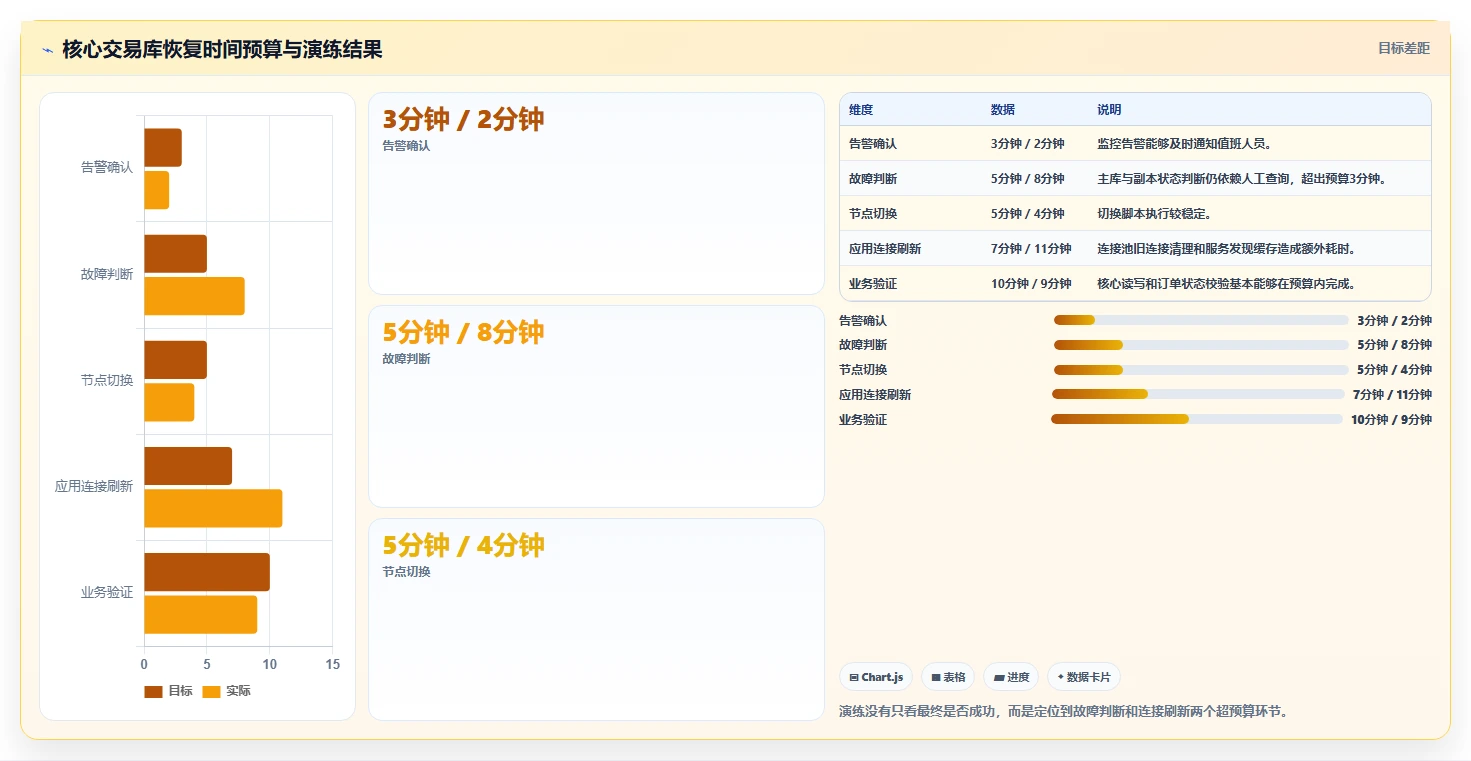Click progress value 10分钟 / 9分钟

tap(1391, 420)
